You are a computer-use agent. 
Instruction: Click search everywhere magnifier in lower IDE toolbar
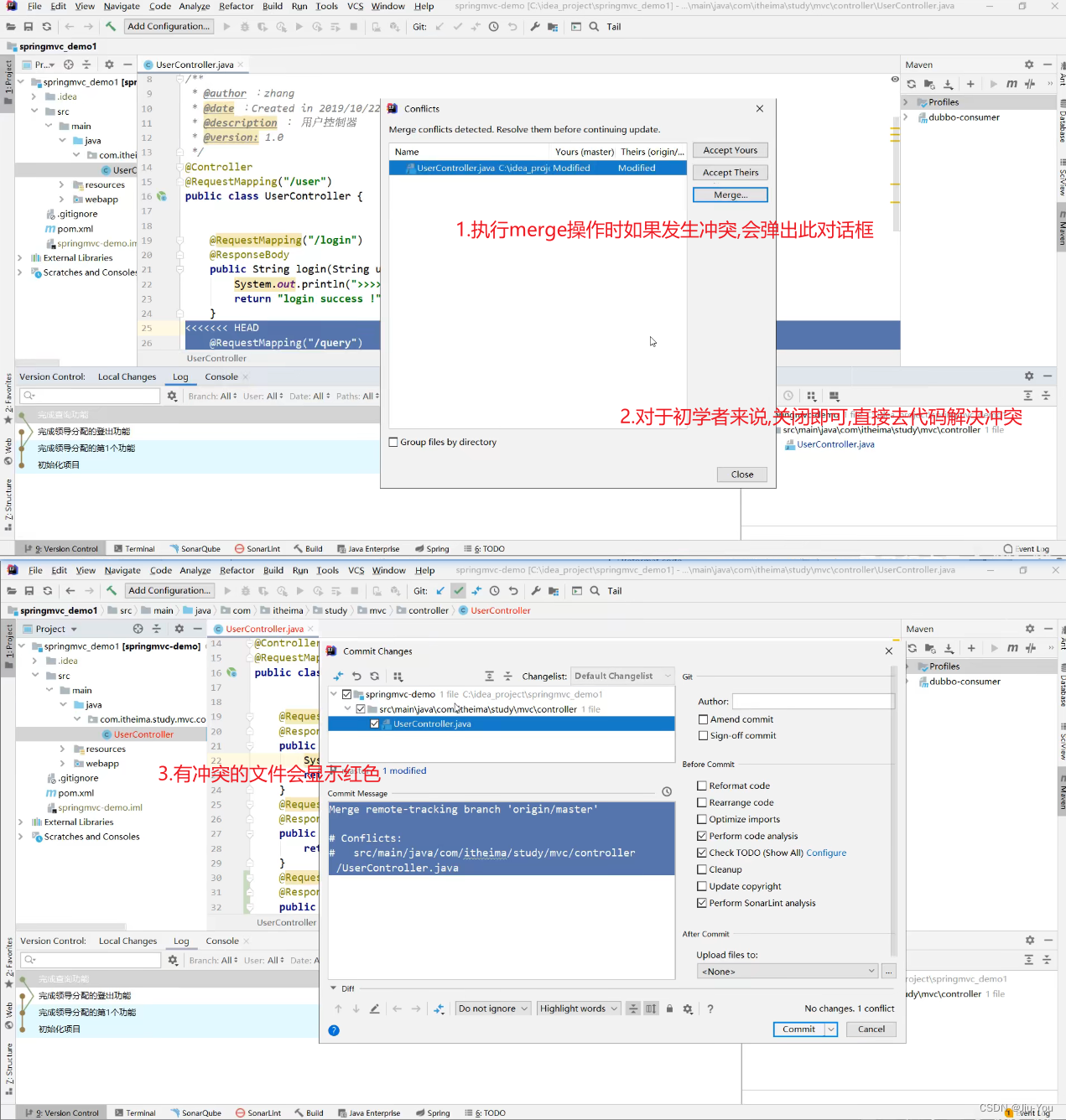[x=595, y=591]
